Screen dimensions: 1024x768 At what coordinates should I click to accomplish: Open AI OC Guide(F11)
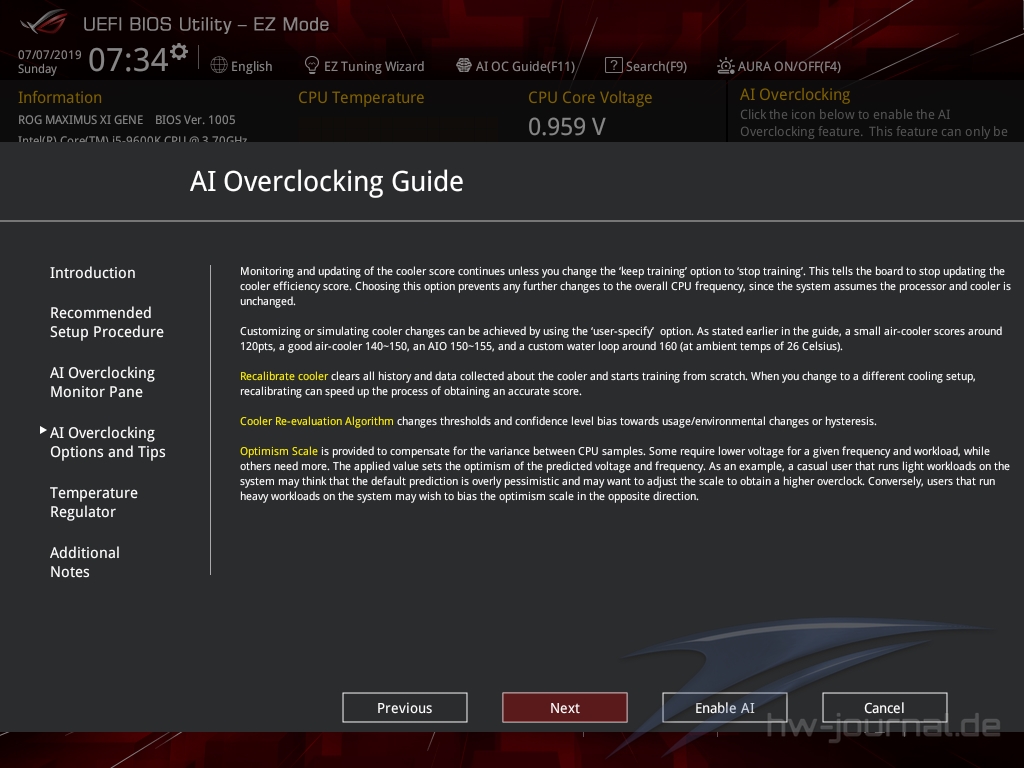[526, 66]
